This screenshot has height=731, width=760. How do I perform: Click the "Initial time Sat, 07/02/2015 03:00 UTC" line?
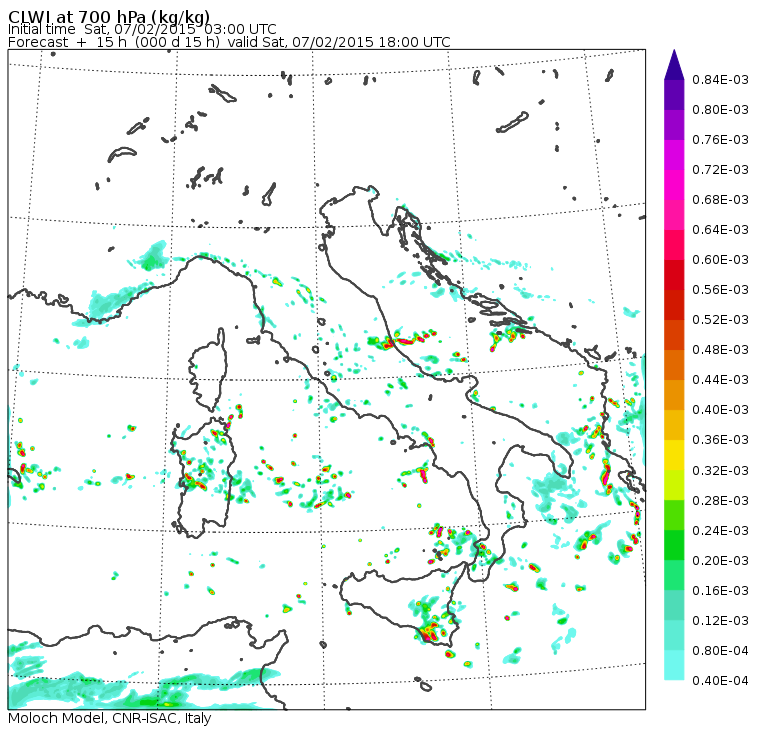coord(142,29)
